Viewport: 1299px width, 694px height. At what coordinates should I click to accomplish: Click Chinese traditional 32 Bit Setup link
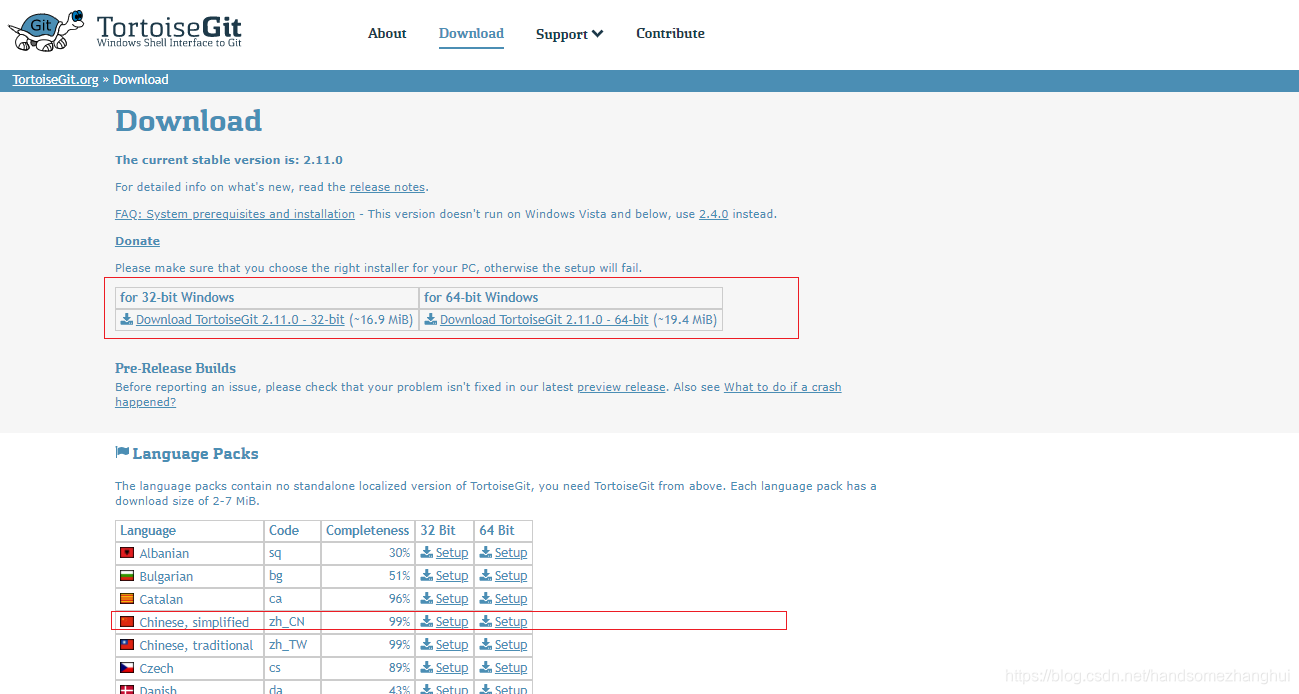click(x=452, y=645)
